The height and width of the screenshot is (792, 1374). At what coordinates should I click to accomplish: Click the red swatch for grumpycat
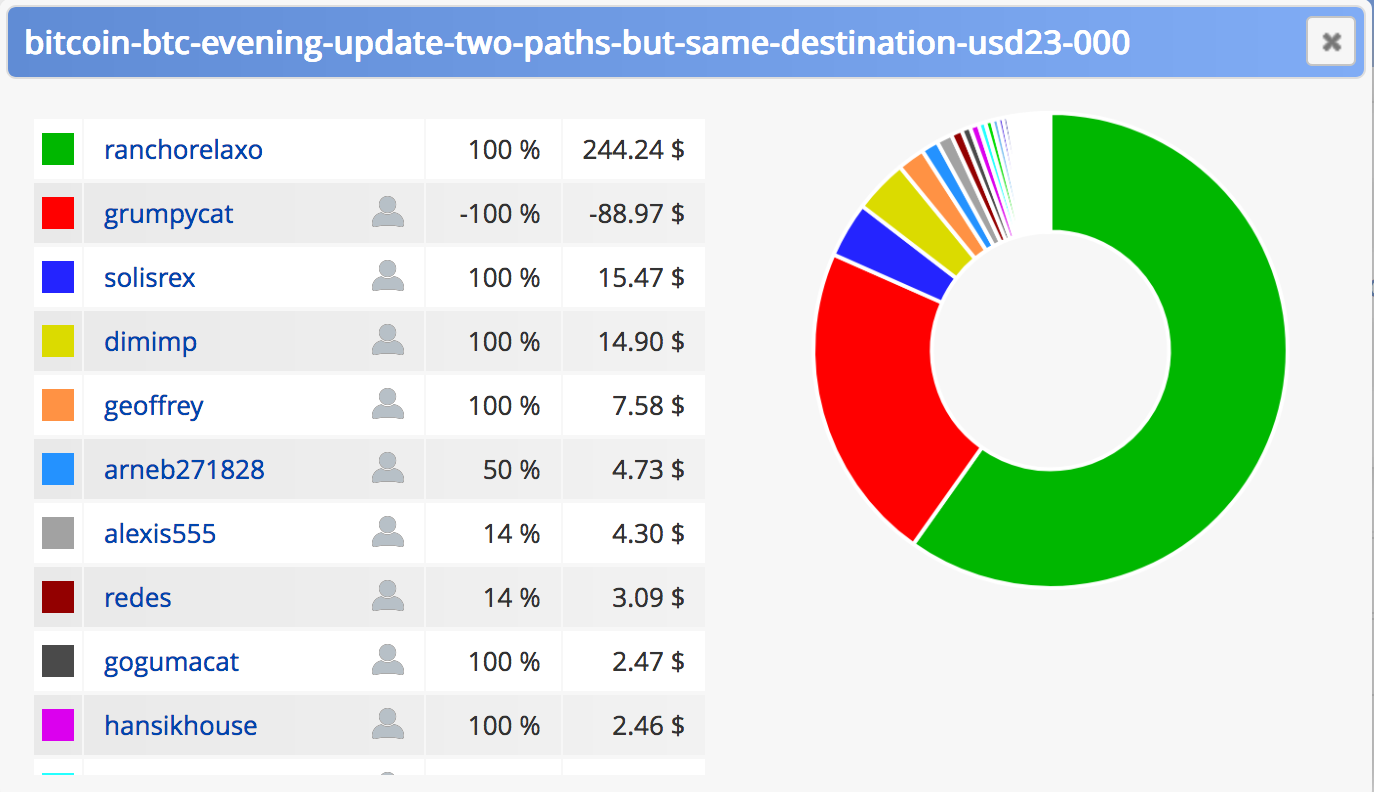[x=58, y=213]
